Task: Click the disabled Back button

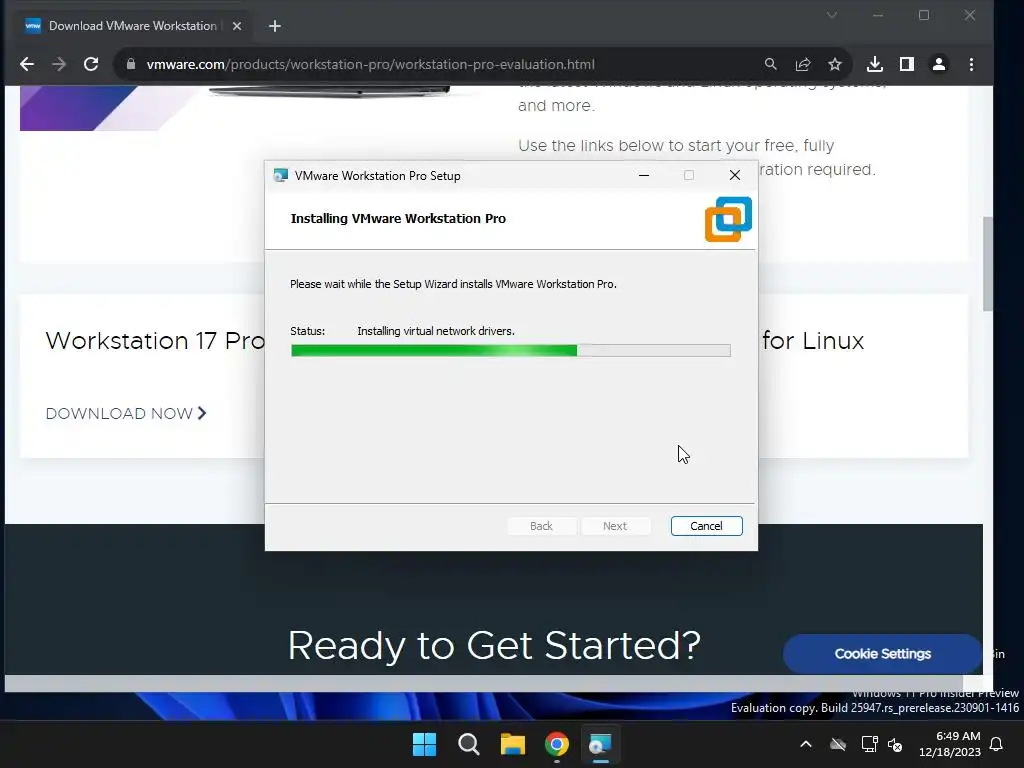Action: (541, 526)
